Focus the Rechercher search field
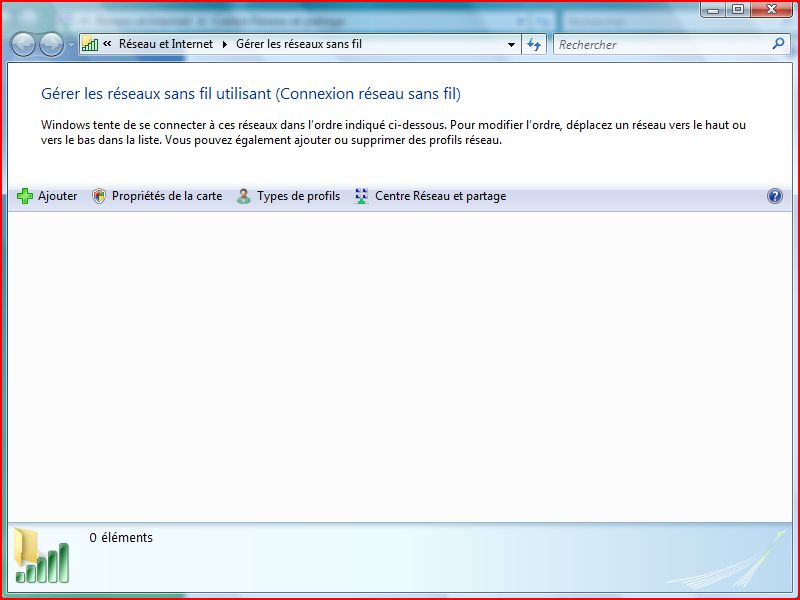The height and width of the screenshot is (600, 800). 660,44
